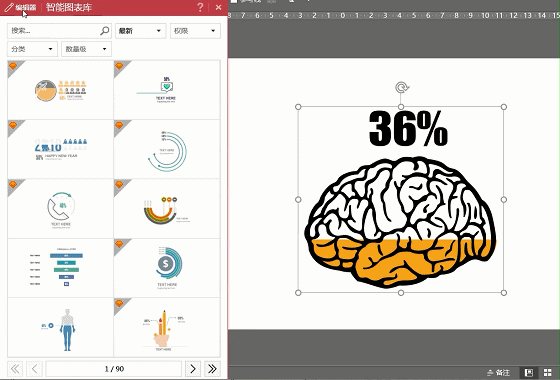Jump to the last chart page
This screenshot has width=560, height=380.
tap(212, 369)
